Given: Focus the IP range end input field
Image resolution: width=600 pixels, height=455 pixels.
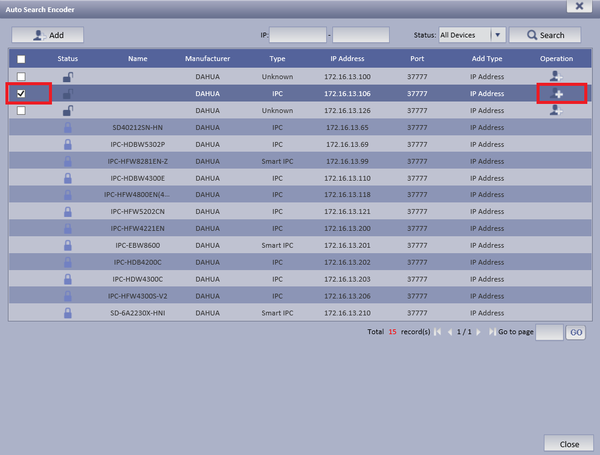Looking at the screenshot, I should click(x=361, y=35).
